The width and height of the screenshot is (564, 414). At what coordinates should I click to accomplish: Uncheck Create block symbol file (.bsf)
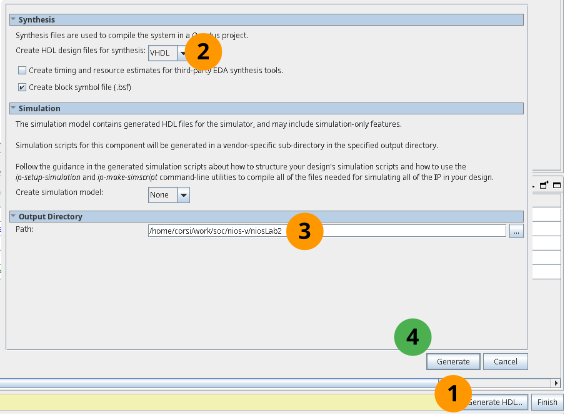click(22, 87)
